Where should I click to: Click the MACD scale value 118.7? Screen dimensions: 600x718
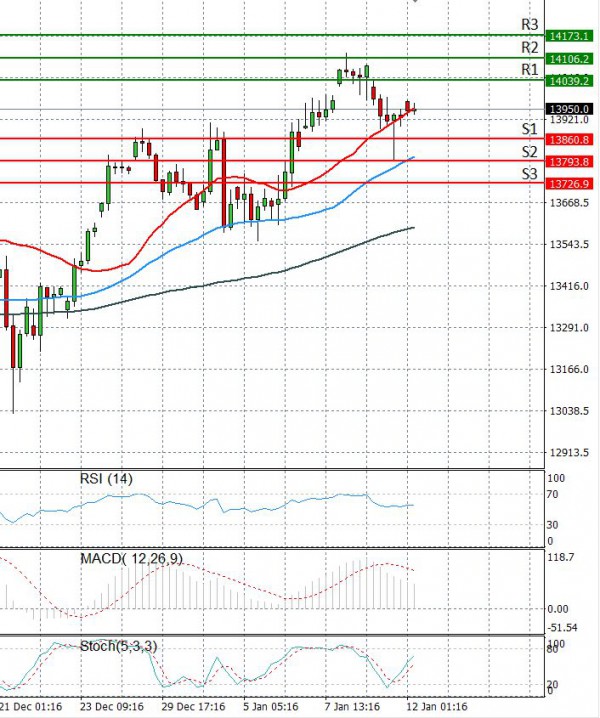click(561, 557)
